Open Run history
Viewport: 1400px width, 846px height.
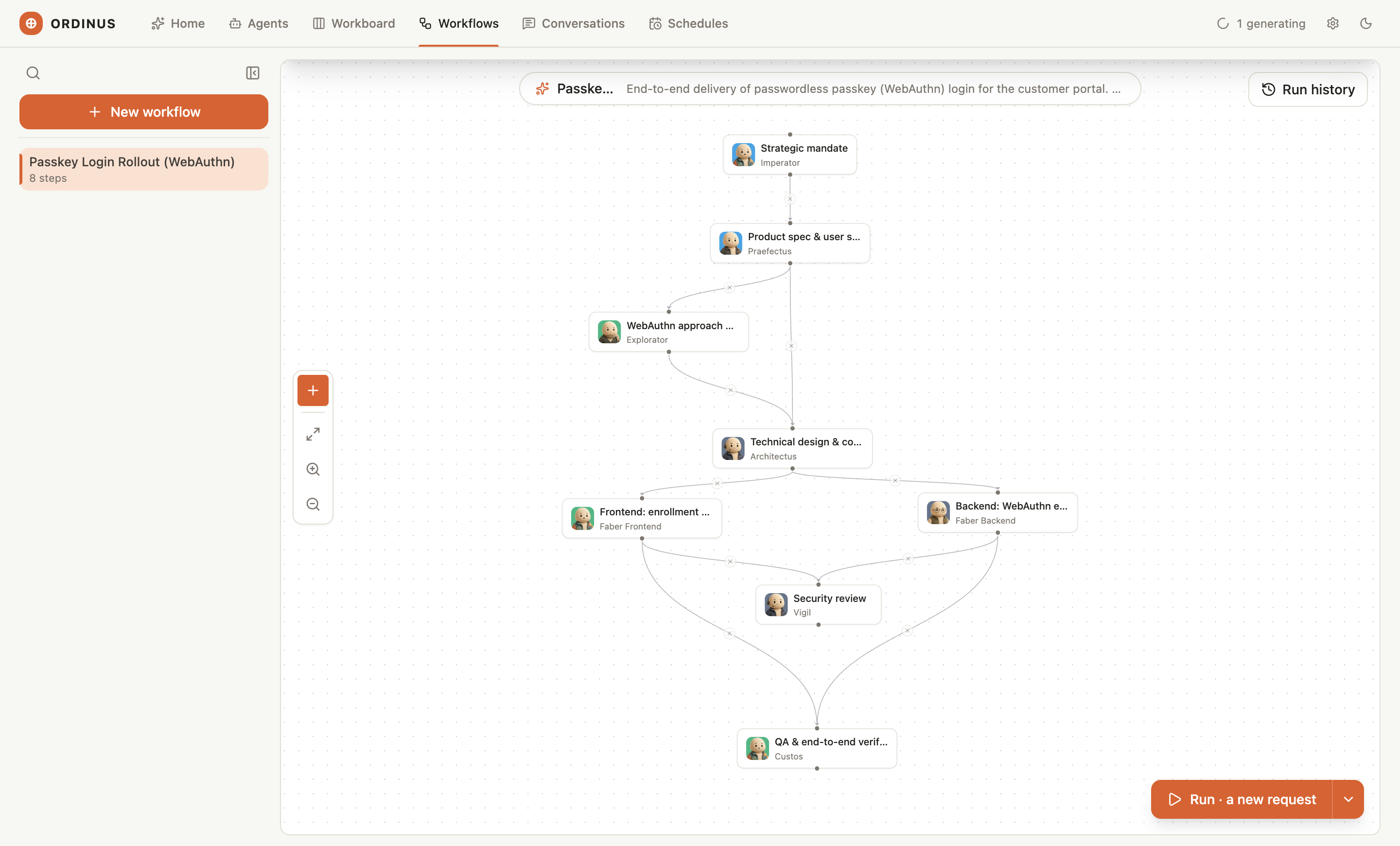click(x=1308, y=89)
